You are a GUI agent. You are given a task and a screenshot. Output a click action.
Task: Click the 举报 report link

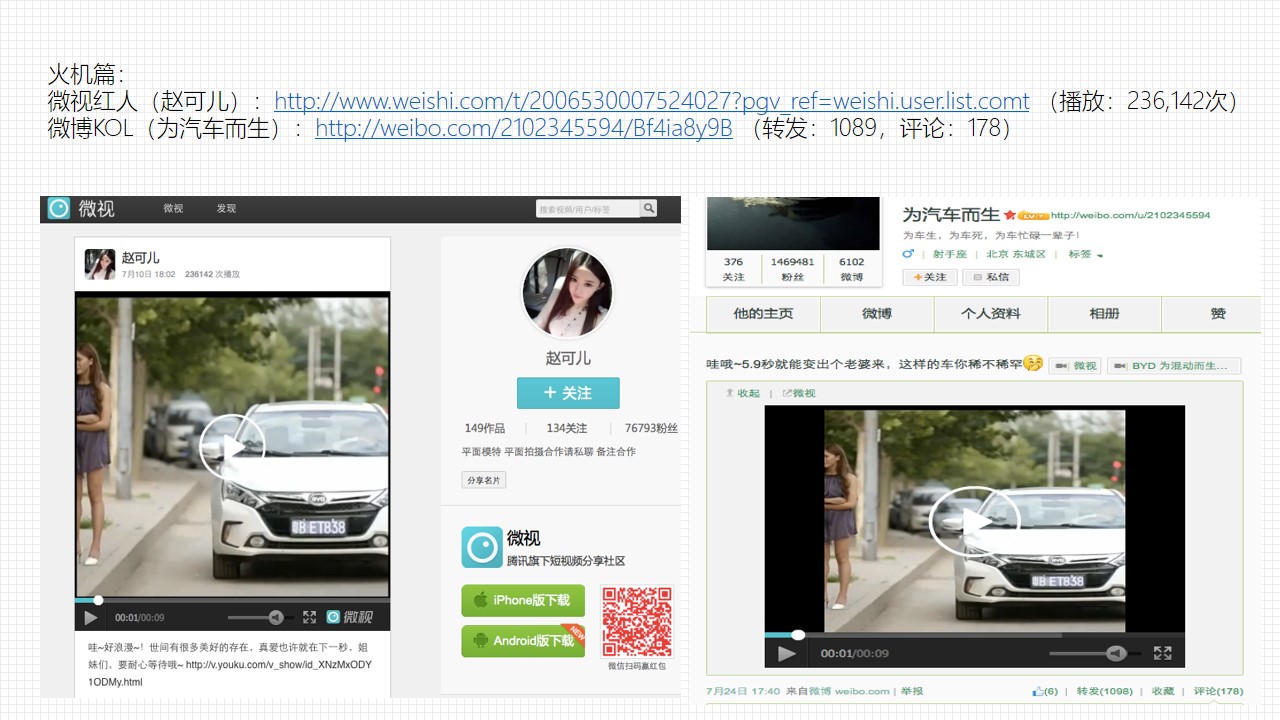[911, 691]
